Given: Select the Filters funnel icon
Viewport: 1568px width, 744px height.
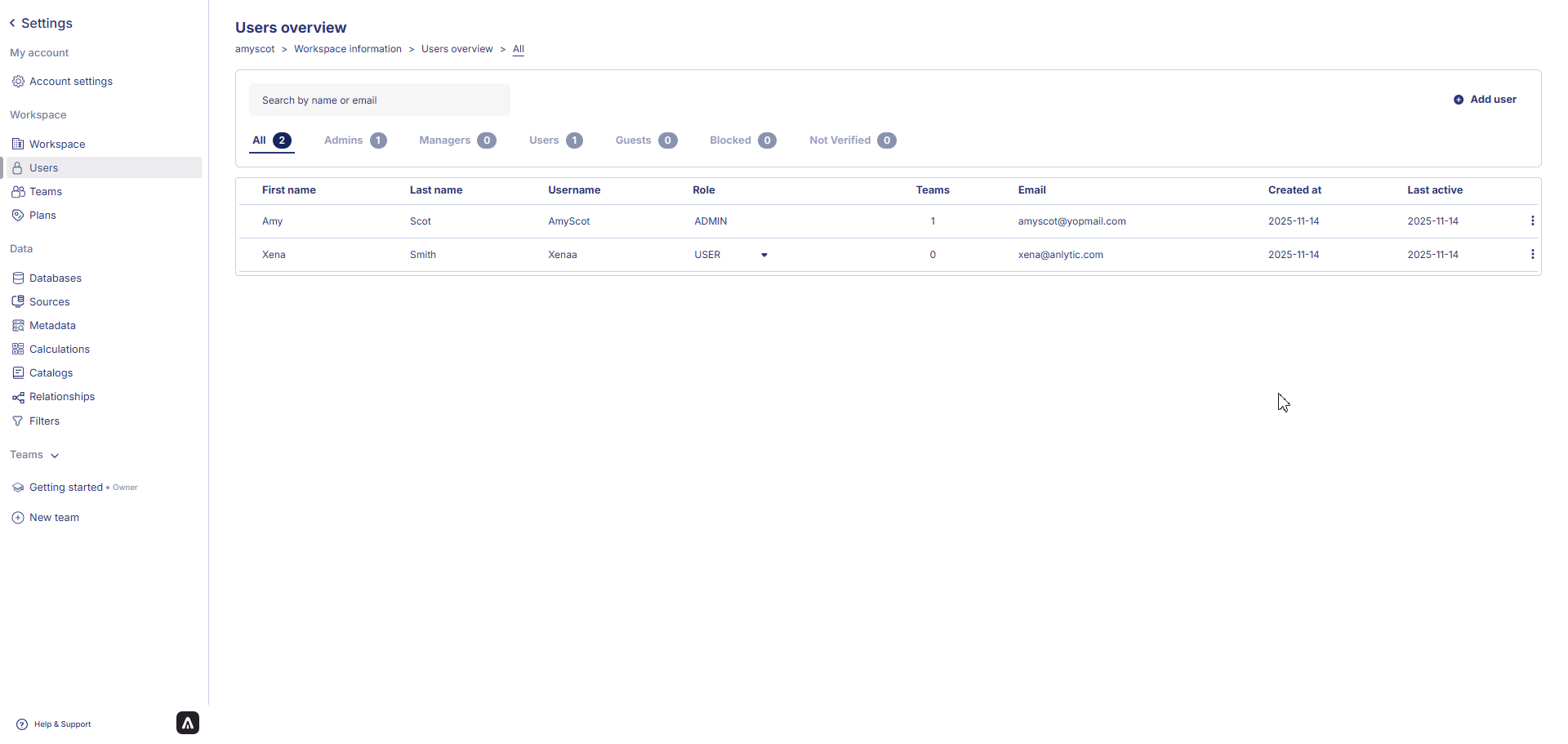Looking at the screenshot, I should point(18,421).
